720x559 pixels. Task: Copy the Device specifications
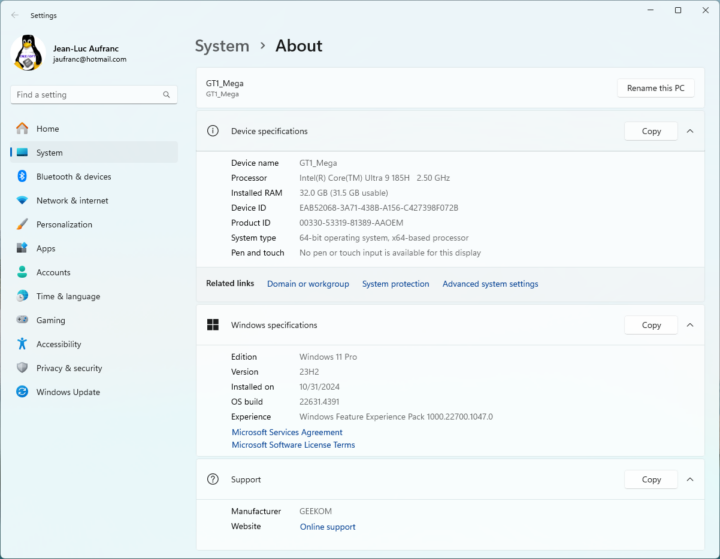click(651, 131)
